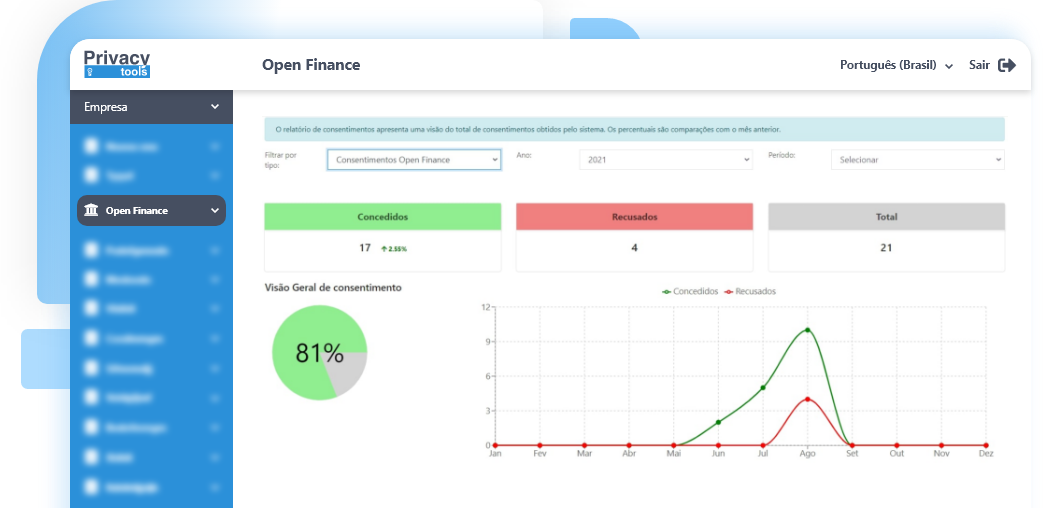
Task: Click the bank icon next to Open Finance
Action: [x=91, y=210]
